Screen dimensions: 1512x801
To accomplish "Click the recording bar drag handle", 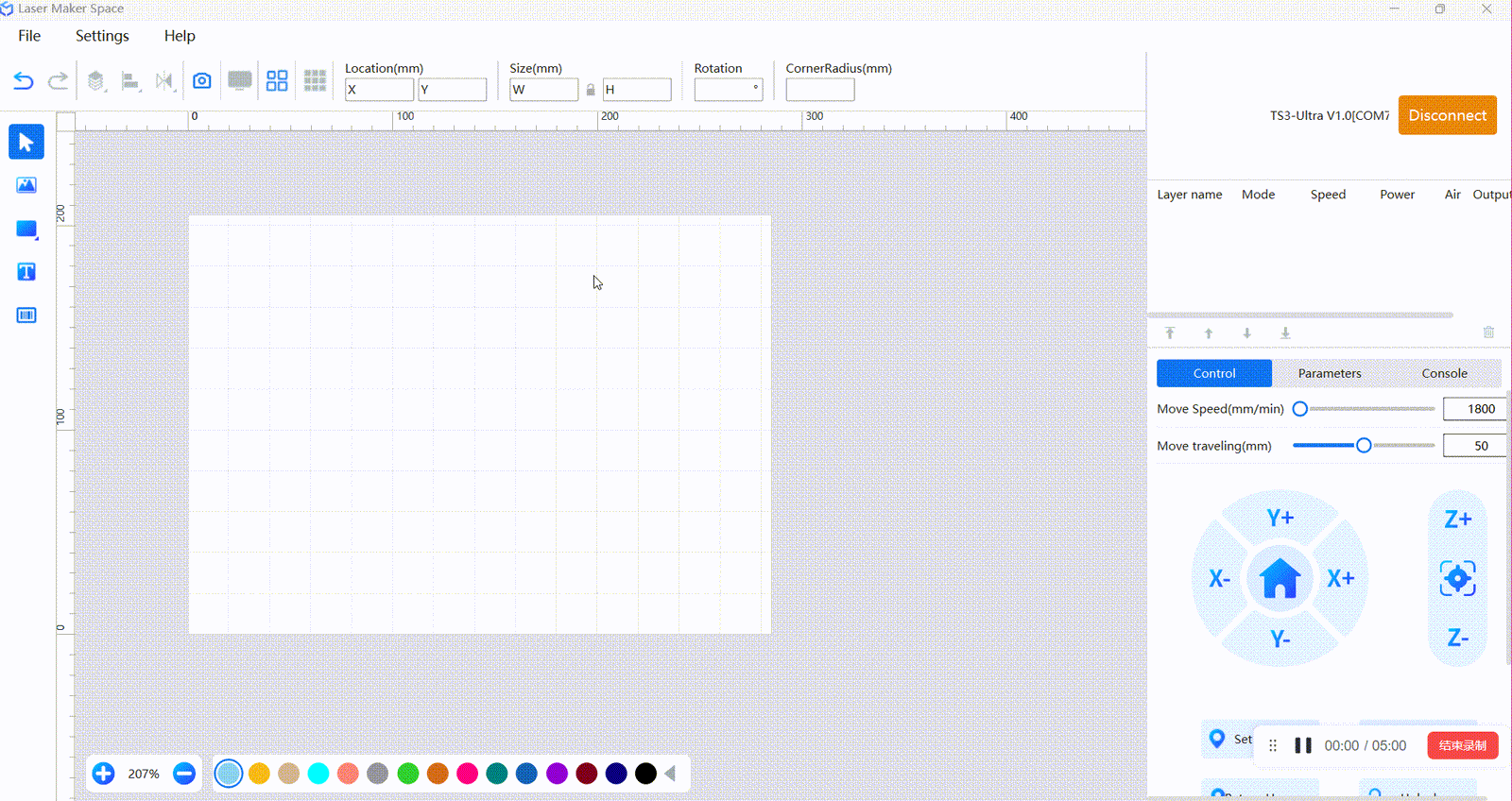I will (x=1273, y=745).
